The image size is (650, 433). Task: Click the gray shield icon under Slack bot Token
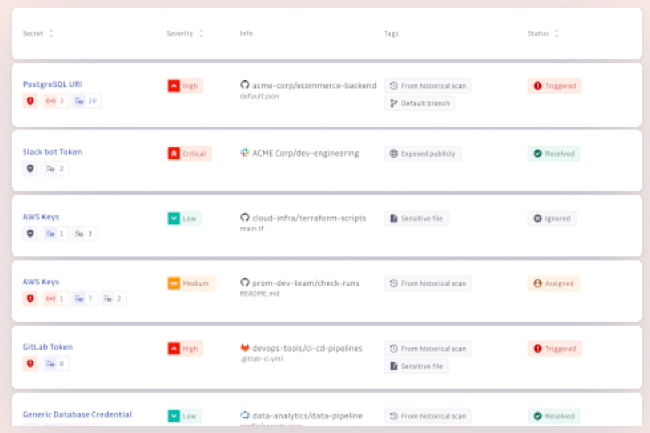29,168
